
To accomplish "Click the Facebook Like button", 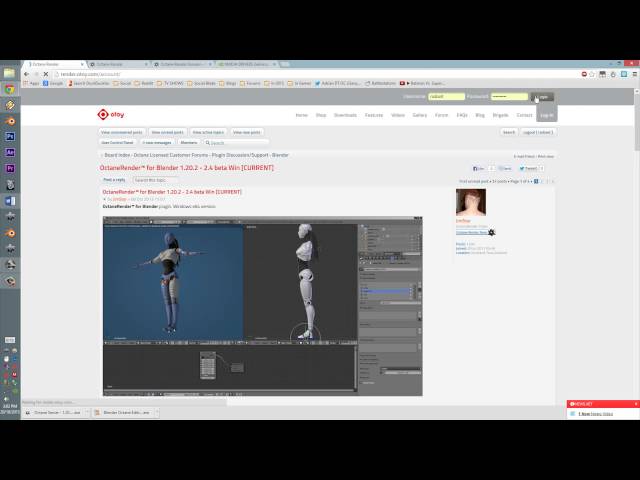I will (478, 168).
